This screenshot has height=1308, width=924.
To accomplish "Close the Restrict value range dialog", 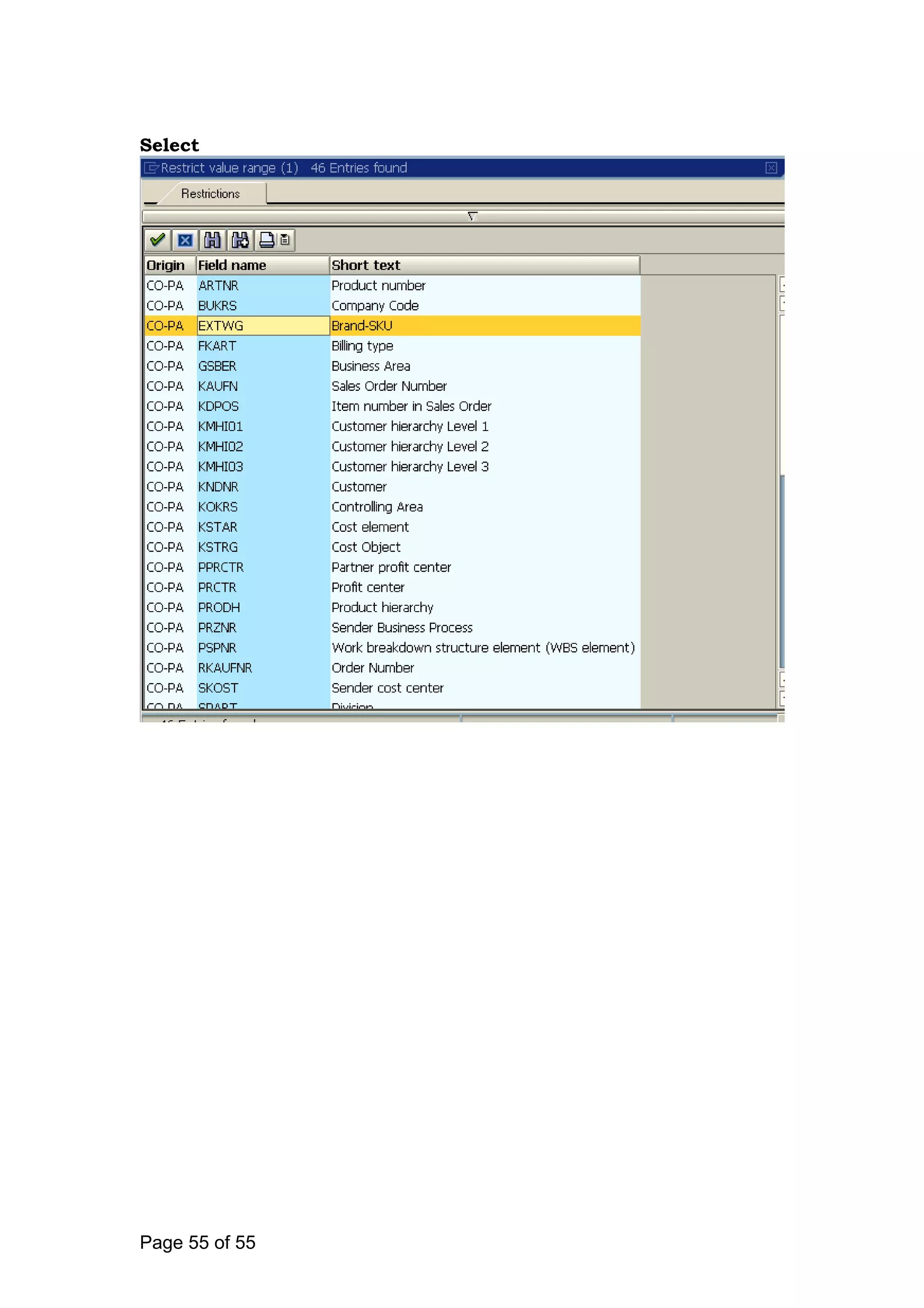I will click(x=771, y=167).
